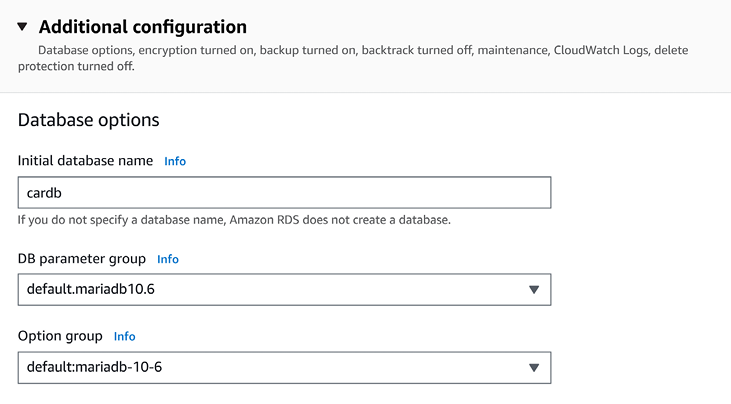This screenshot has height=404, width=731.
Task: Open Info link beside Option group
Action: [125, 337]
